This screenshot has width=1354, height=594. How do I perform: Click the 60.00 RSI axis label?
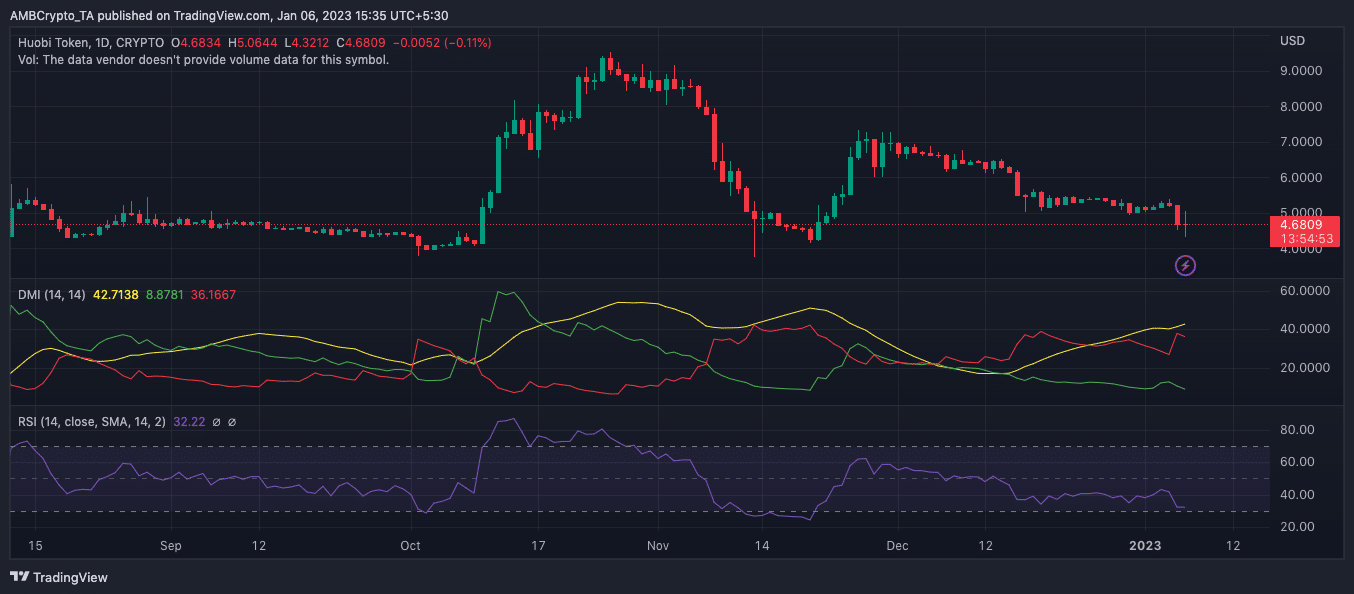(x=1296, y=462)
